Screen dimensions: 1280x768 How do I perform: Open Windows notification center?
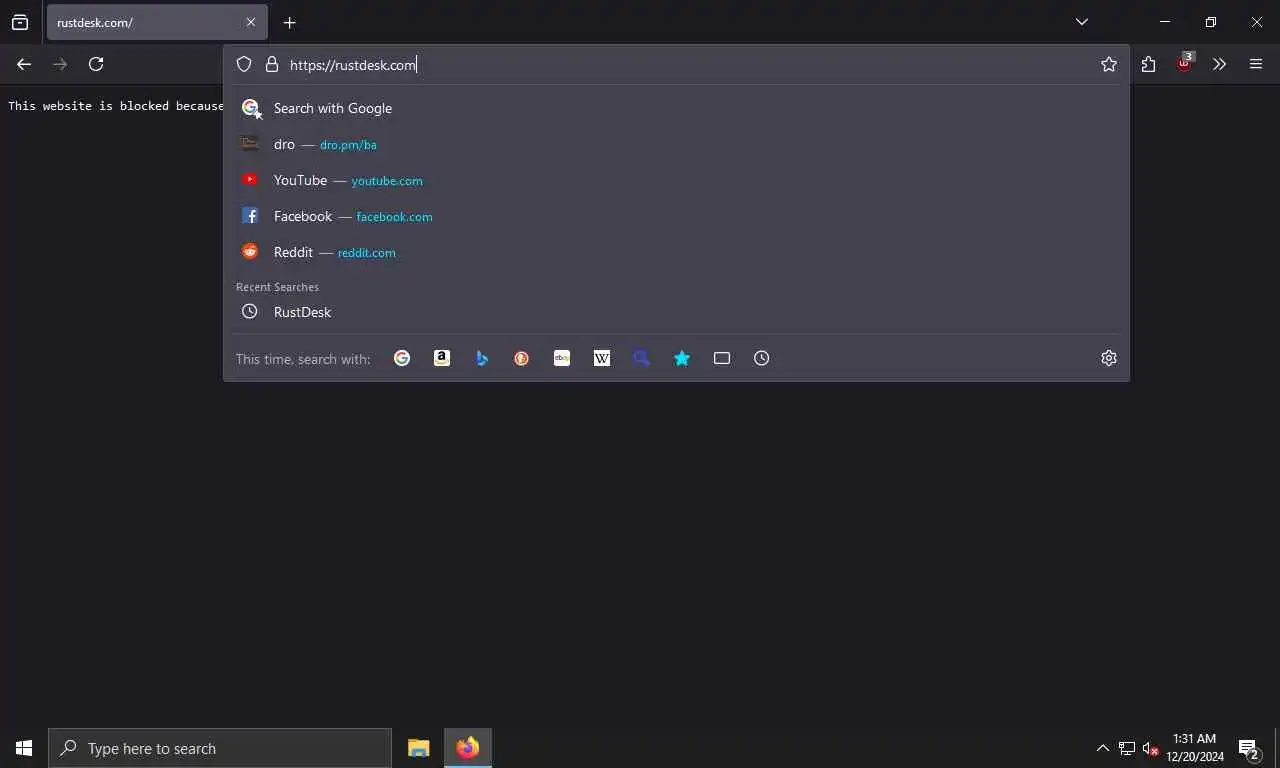click(x=1249, y=748)
